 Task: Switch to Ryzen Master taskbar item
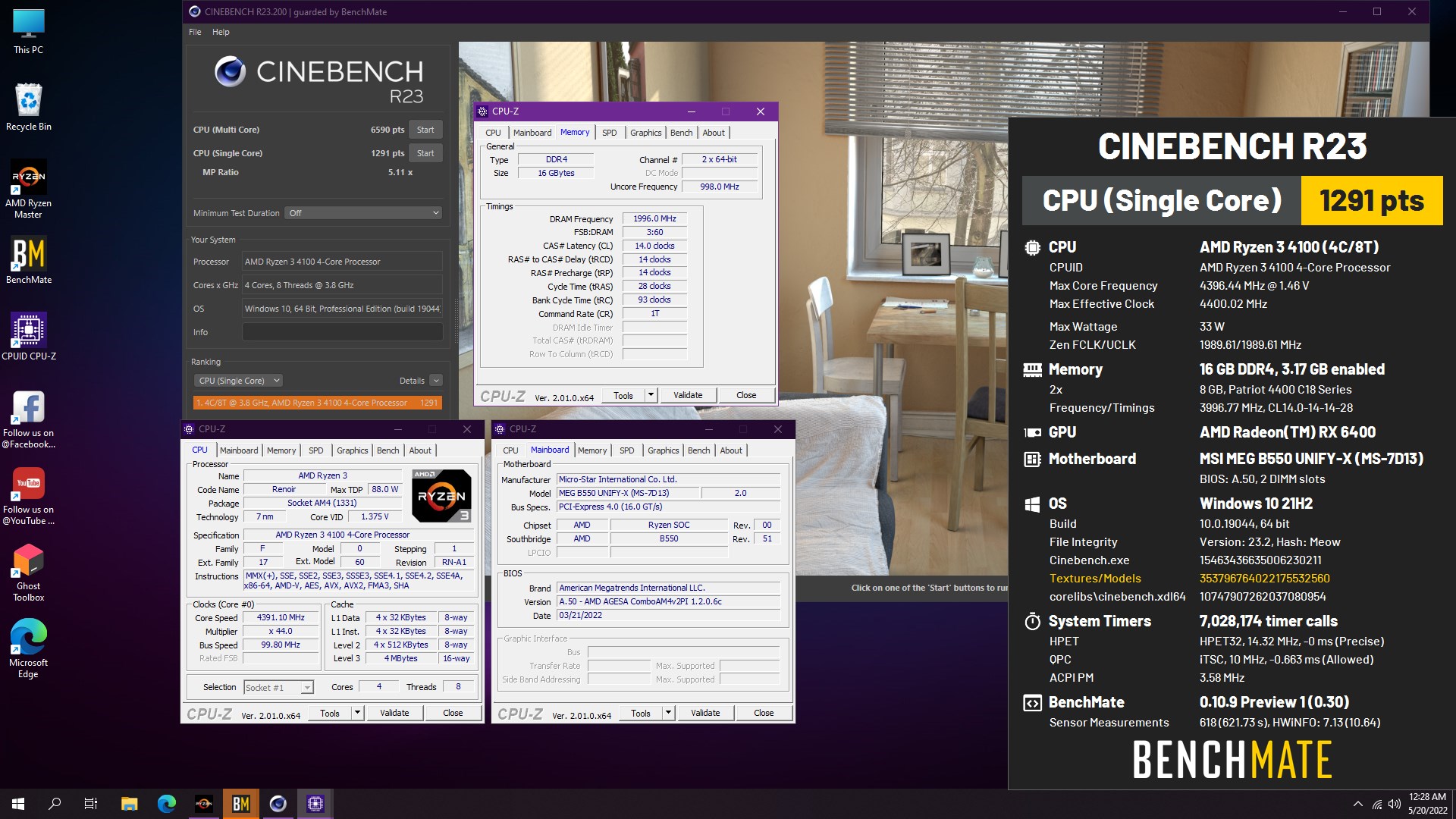204,804
